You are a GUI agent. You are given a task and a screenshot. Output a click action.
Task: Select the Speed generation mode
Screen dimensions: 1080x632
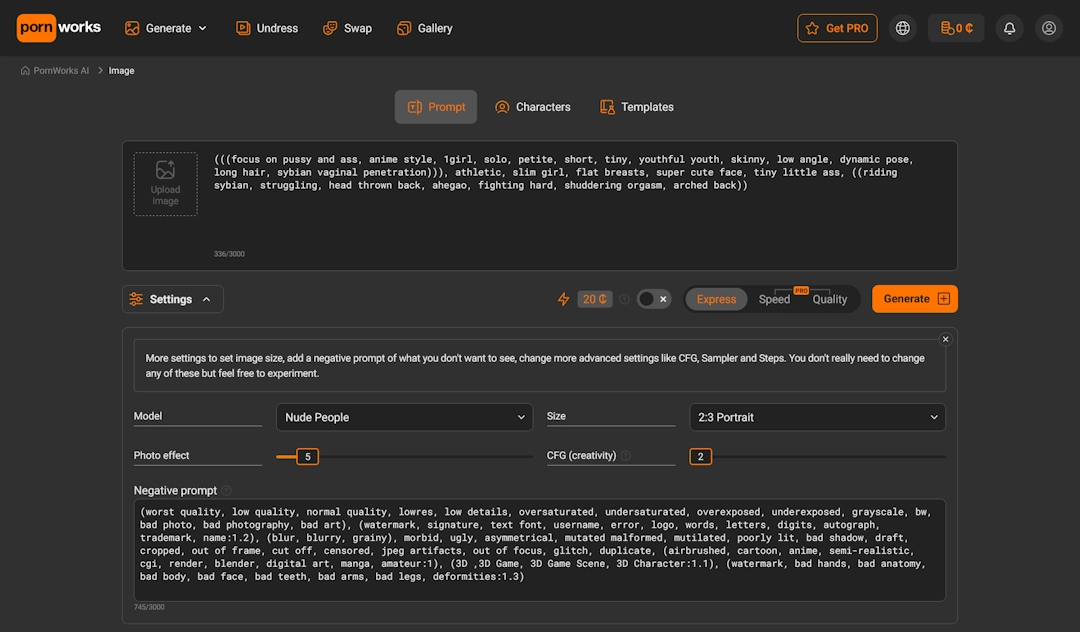[x=773, y=298]
